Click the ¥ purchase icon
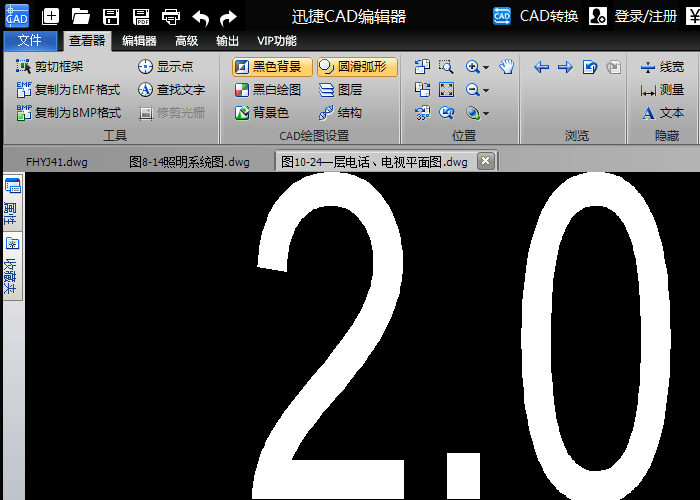The height and width of the screenshot is (500, 700). click(692, 17)
